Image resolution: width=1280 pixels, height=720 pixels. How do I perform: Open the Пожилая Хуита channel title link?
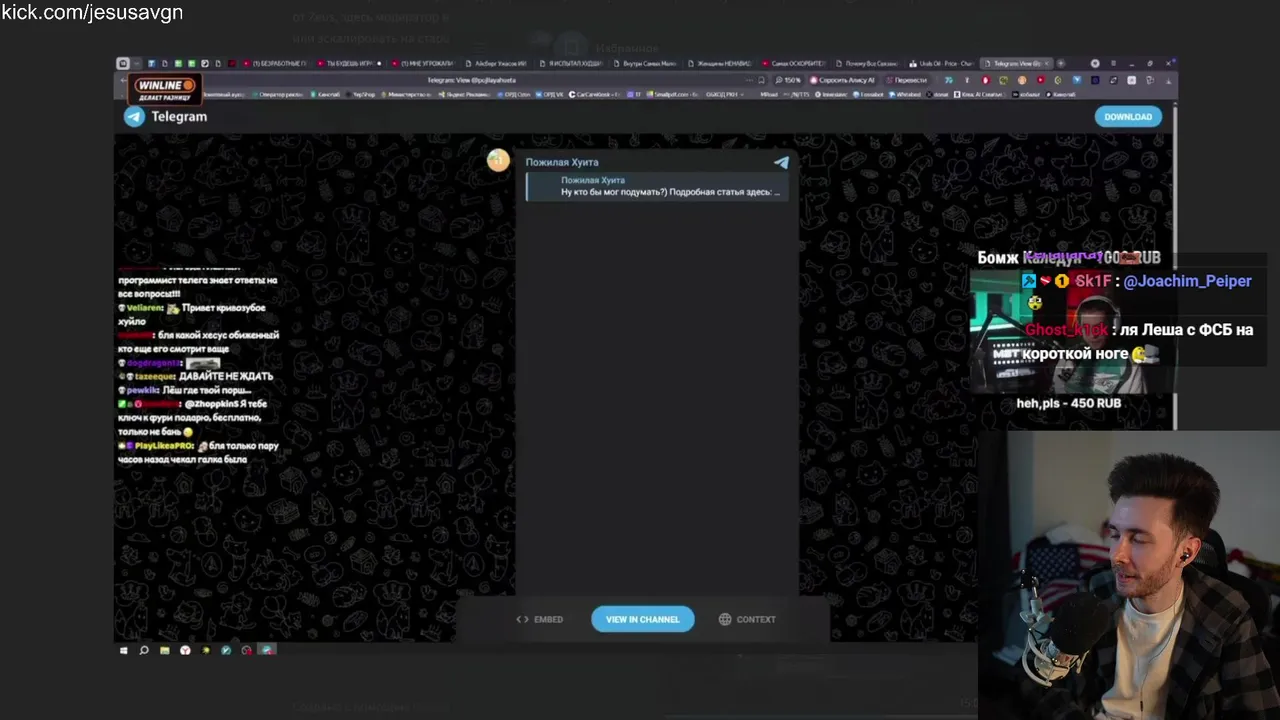point(562,162)
